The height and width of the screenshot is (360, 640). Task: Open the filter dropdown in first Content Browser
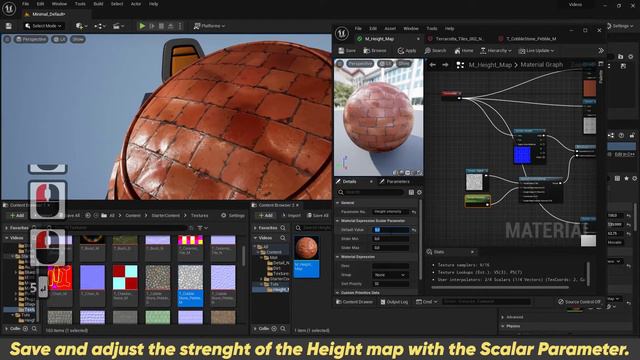click(x=202, y=228)
